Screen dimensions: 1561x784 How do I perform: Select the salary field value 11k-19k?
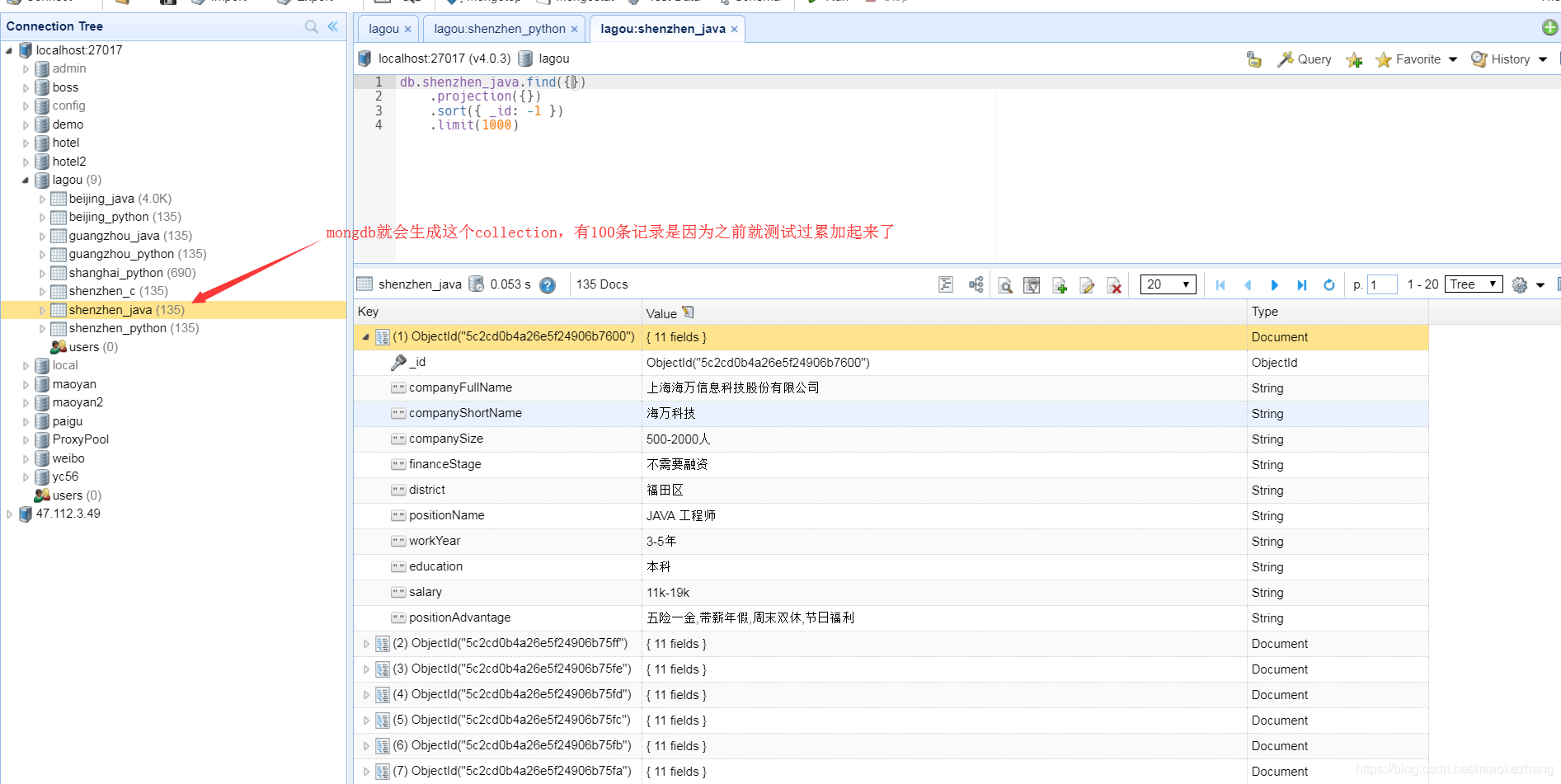(668, 593)
